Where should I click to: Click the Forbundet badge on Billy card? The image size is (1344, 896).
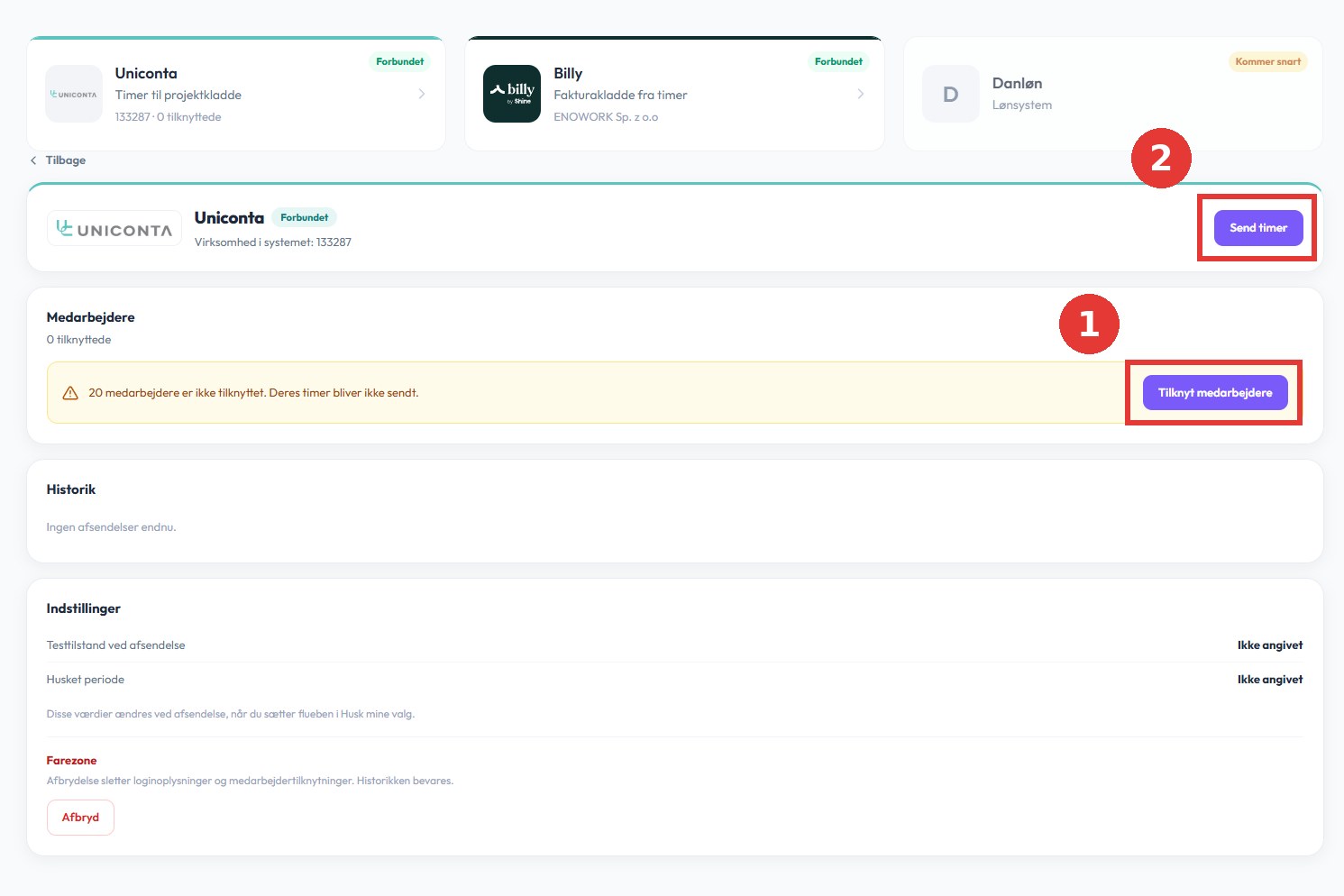(838, 61)
